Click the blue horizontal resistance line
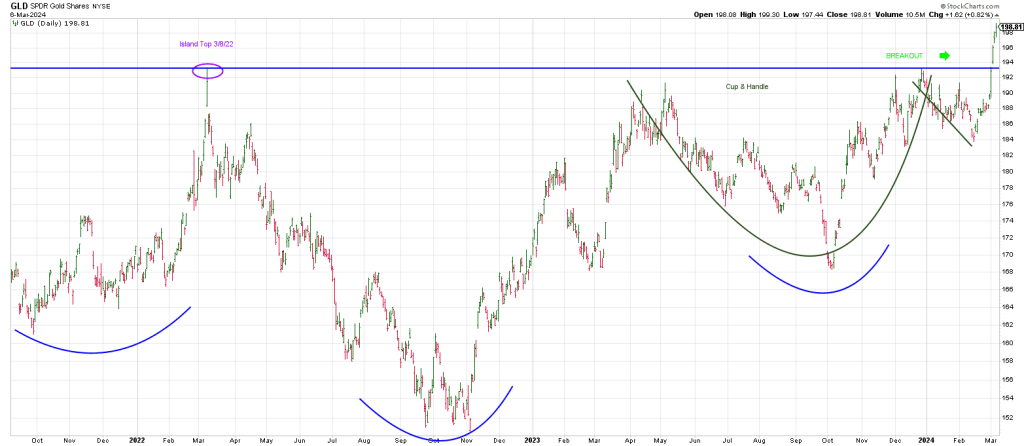Screen dimensions: 1024x446 click(x=500, y=68)
